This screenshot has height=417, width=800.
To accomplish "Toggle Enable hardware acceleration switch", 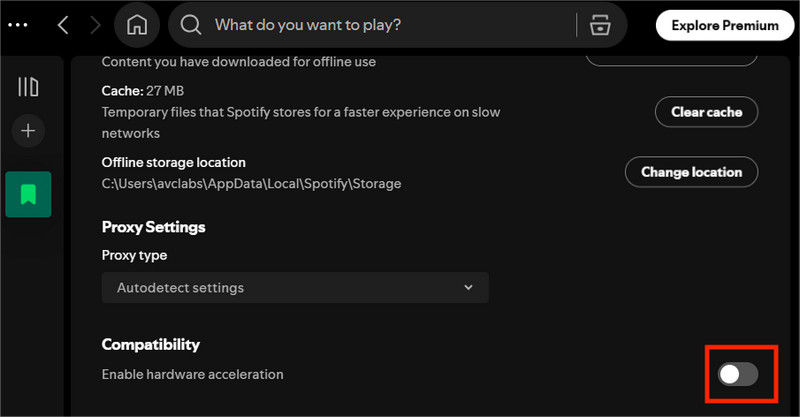I will coord(738,375).
